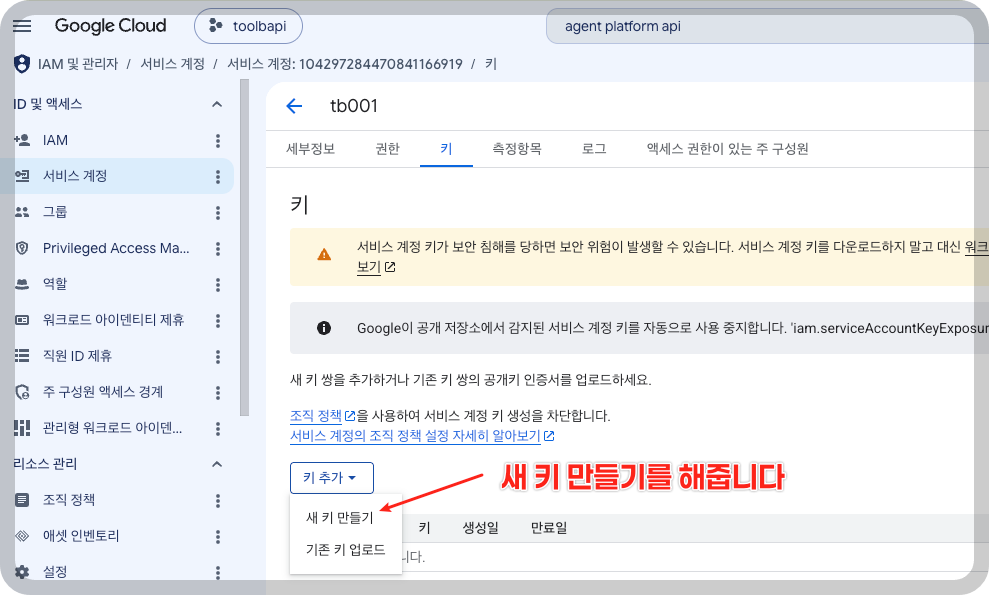Click the 조직 정책 document icon
The width and height of the screenshot is (989, 595).
coord(22,500)
